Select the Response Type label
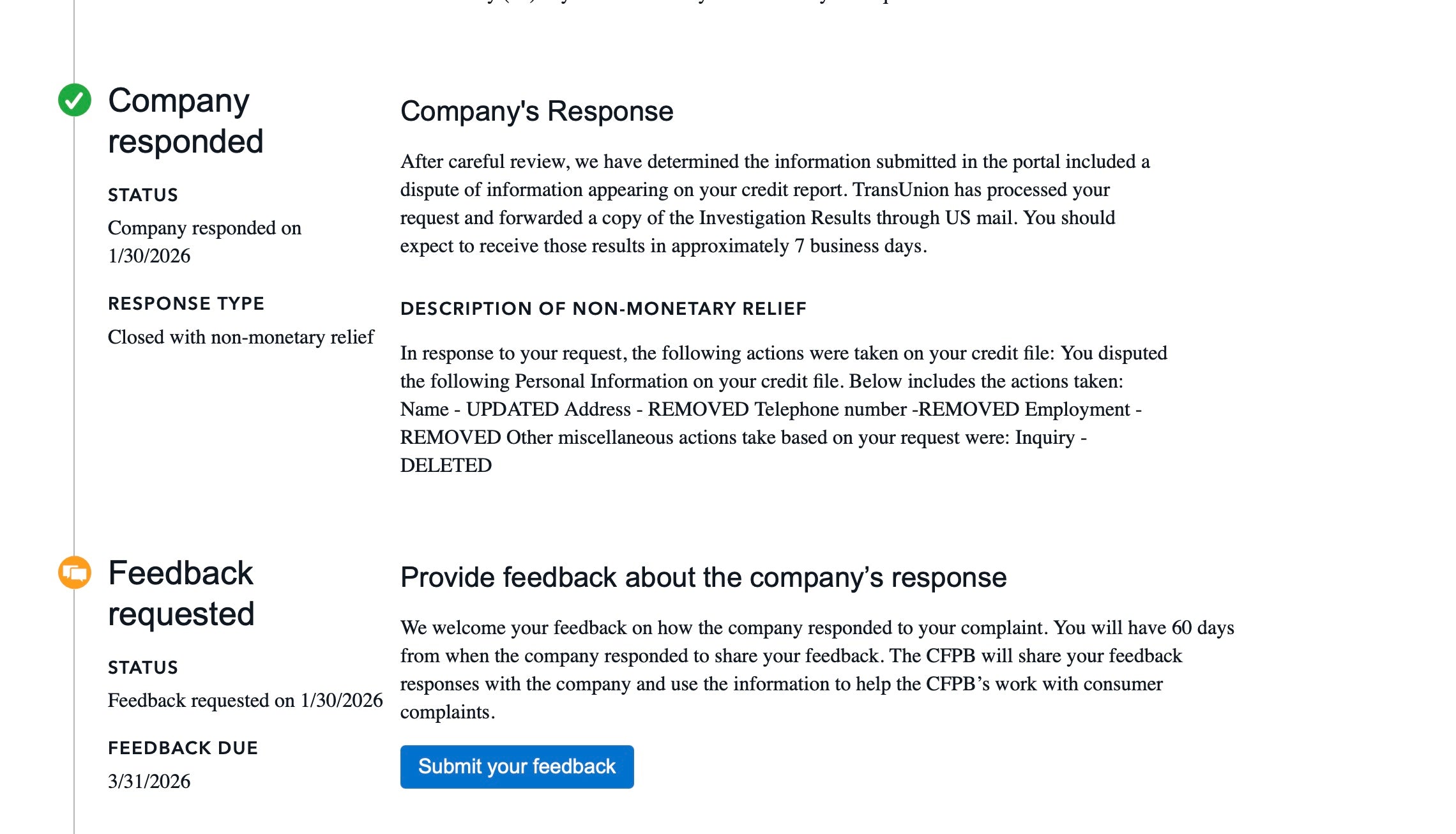This screenshot has width=1456, height=834. (186, 303)
